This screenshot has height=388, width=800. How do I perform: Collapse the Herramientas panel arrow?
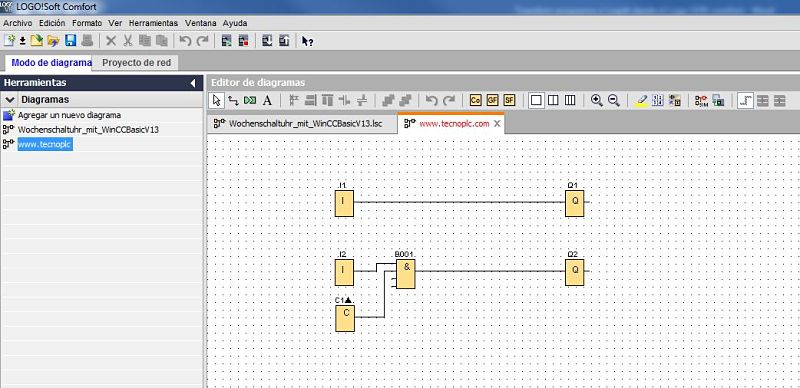(x=193, y=83)
